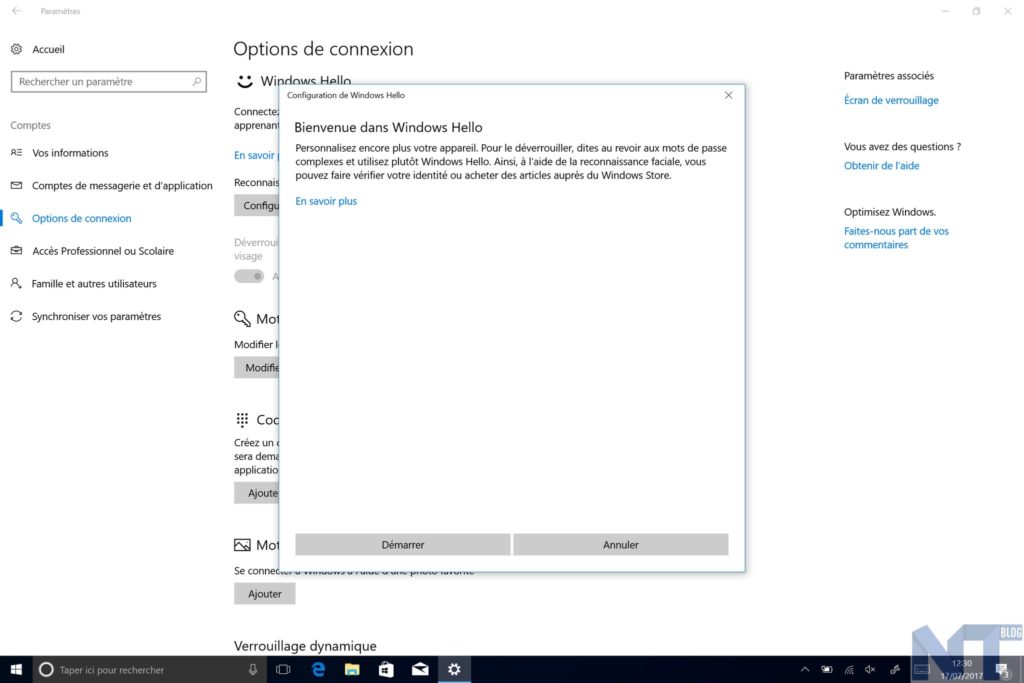Select Synchroniser vos paramètres
This screenshot has width=1024, height=683.
[x=96, y=316]
